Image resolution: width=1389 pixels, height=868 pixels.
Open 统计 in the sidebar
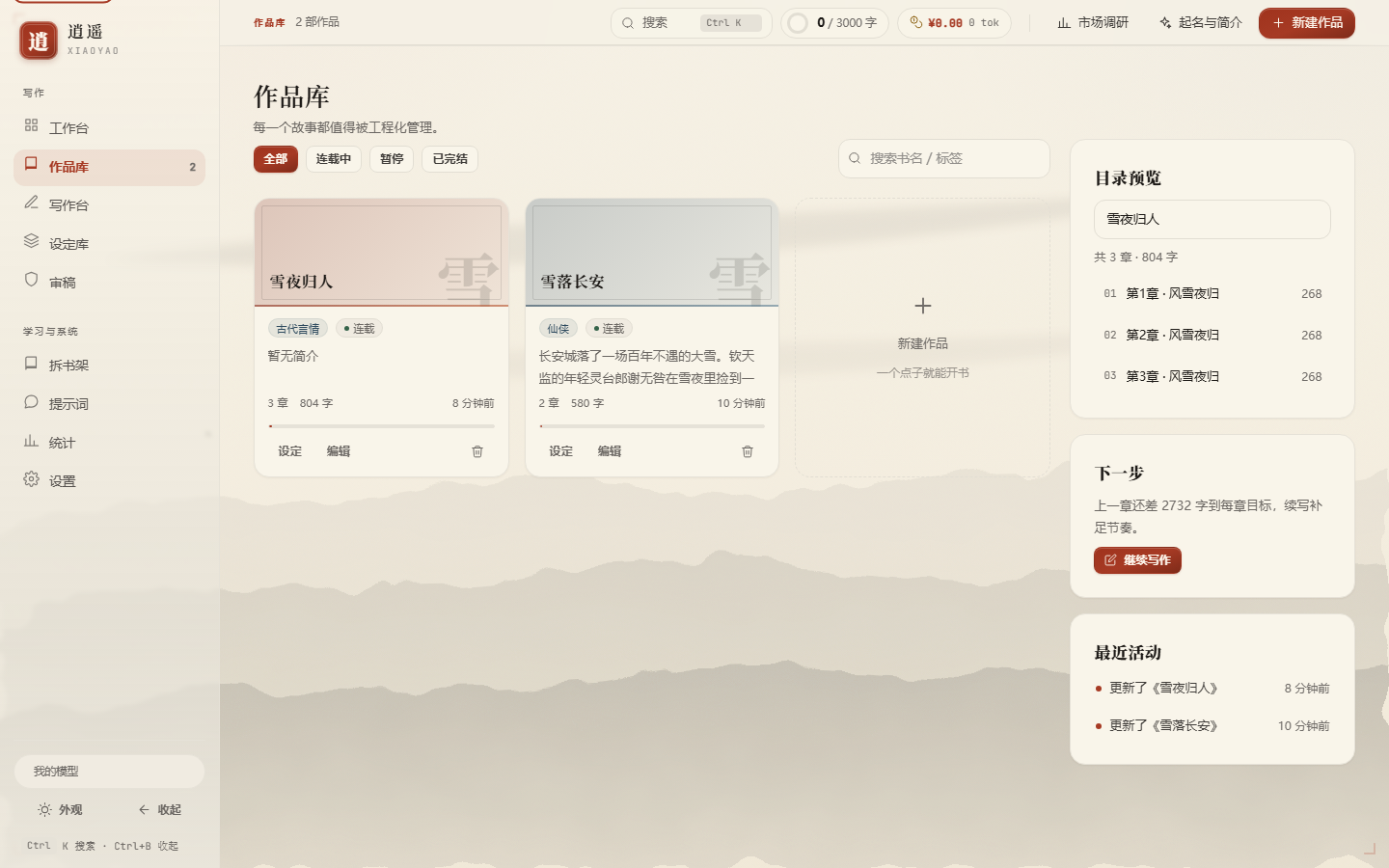[x=109, y=442]
